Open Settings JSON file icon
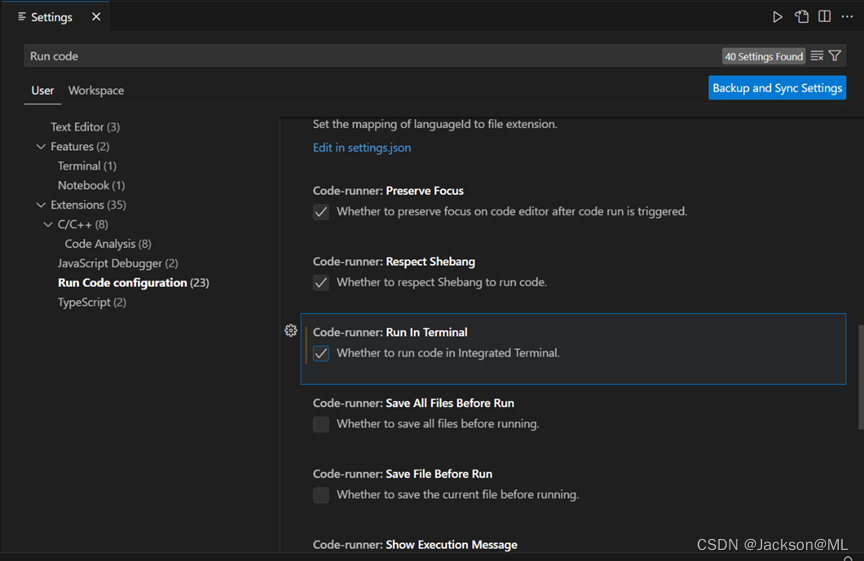 pos(801,17)
